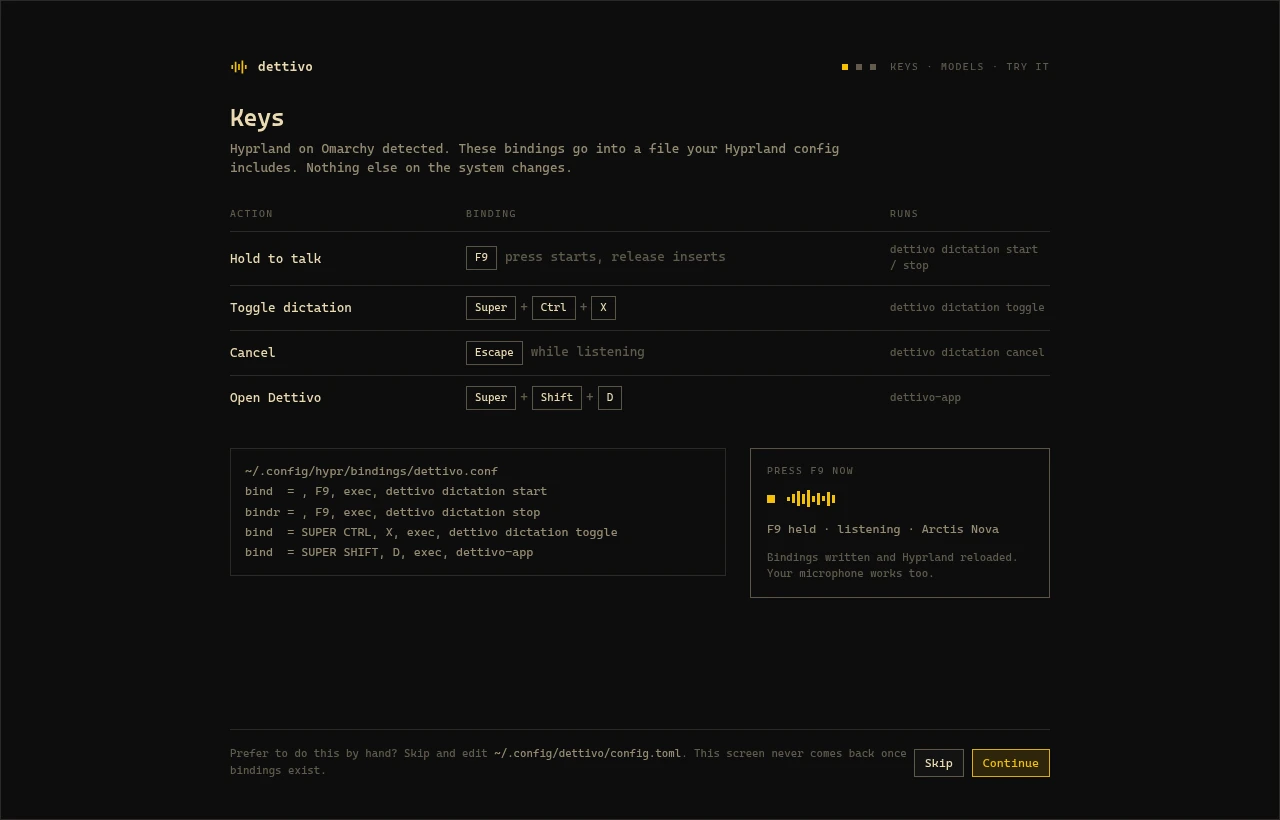Image resolution: width=1280 pixels, height=820 pixels.
Task: Click the 'while listening' hint
Action: click(x=588, y=352)
